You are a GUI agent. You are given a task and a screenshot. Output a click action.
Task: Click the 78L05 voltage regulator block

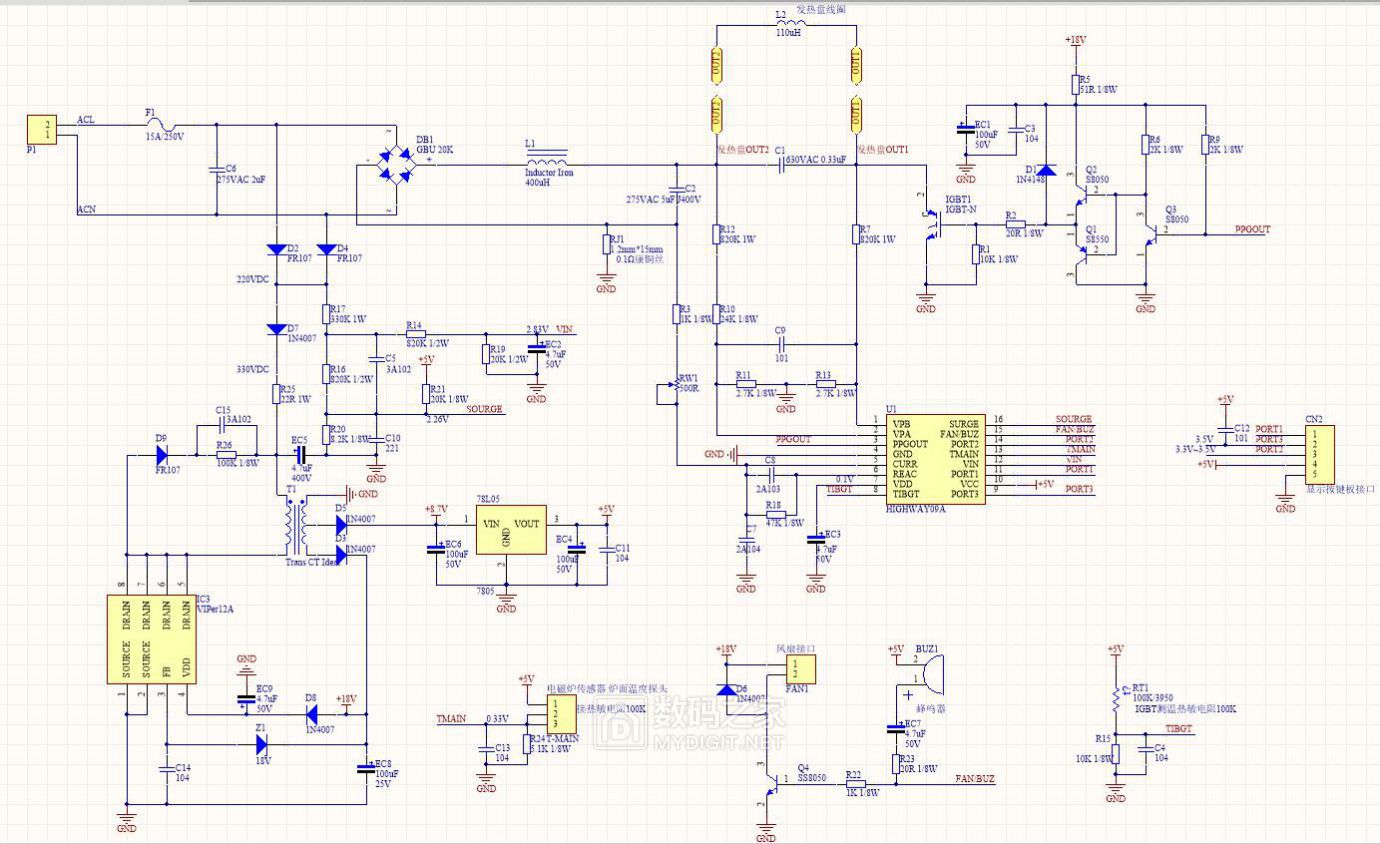click(509, 530)
